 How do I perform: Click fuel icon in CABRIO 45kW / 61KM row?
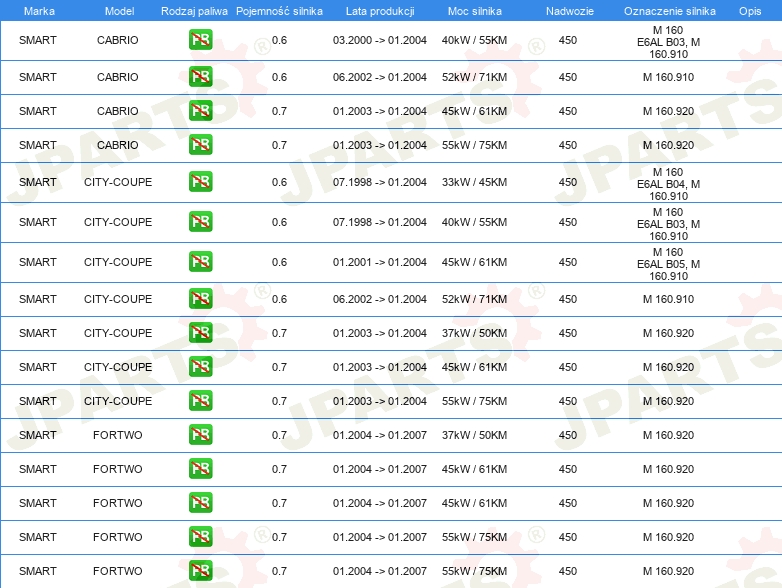(200, 111)
